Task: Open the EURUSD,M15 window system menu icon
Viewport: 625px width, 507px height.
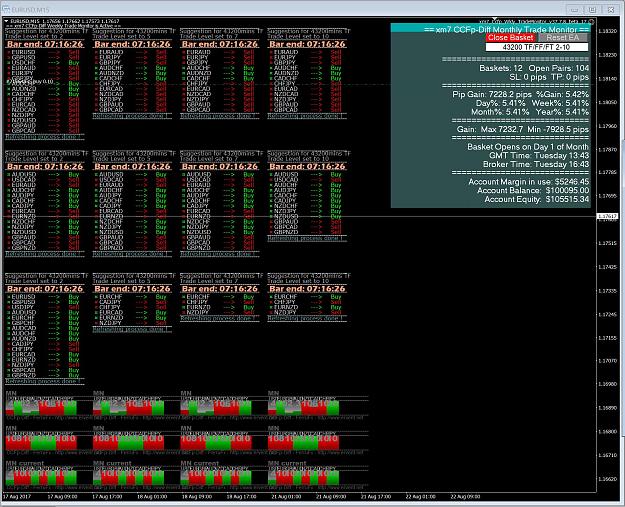Action: click(x=6, y=10)
